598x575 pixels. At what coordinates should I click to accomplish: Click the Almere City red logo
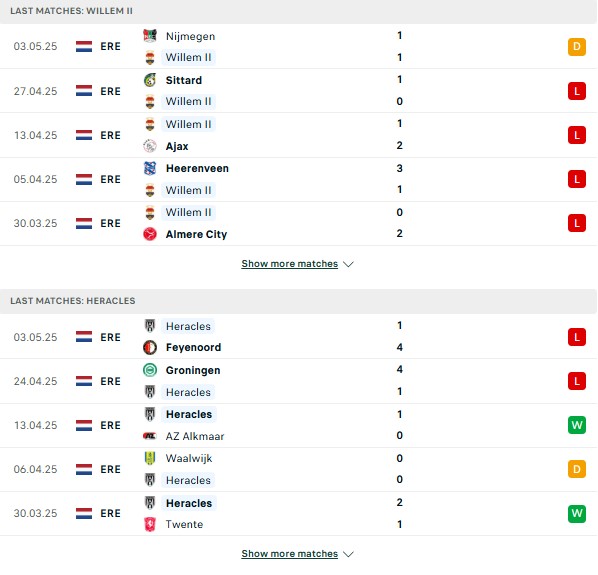click(150, 234)
